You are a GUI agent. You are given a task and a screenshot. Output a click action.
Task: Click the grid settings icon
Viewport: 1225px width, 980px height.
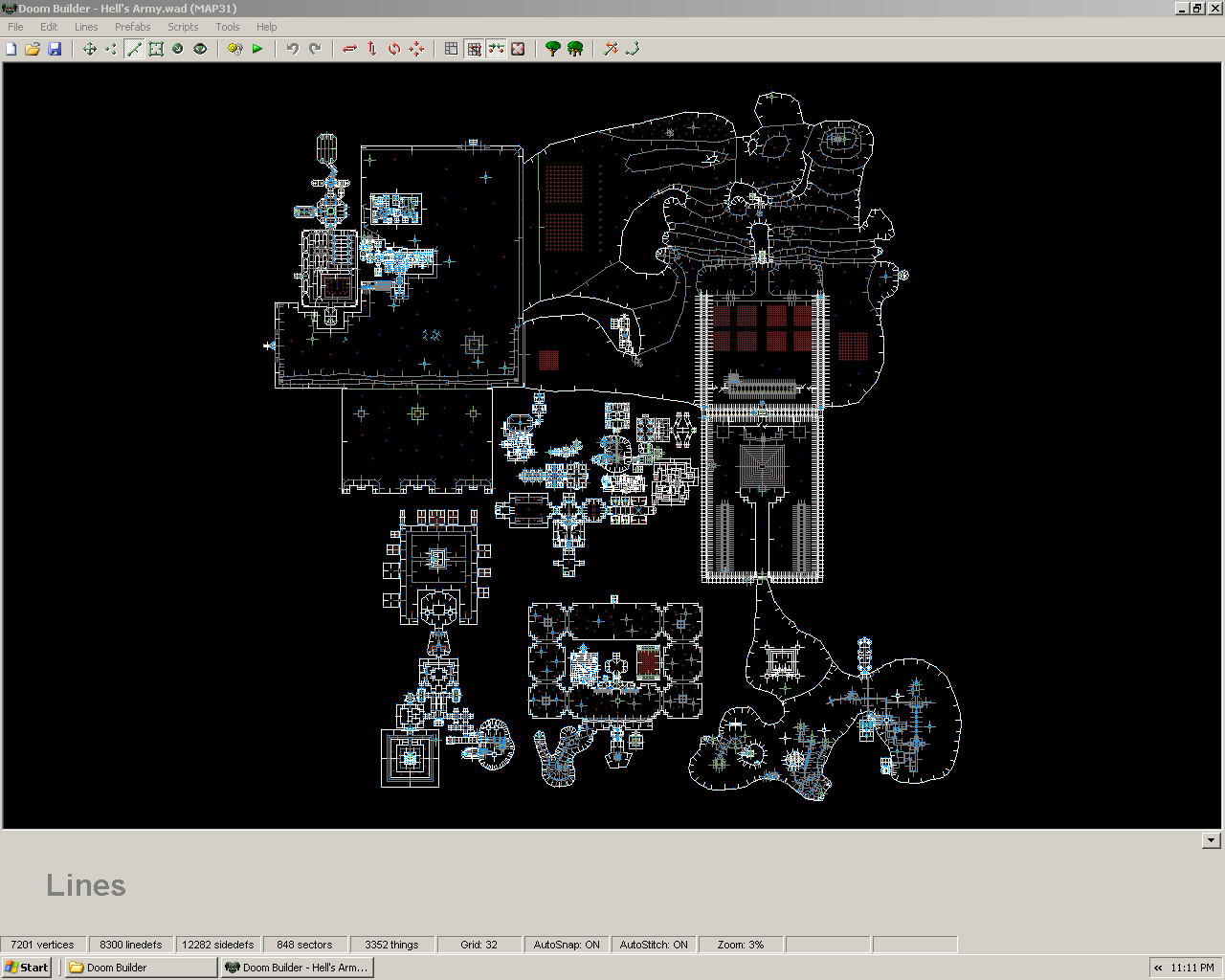(x=452, y=49)
